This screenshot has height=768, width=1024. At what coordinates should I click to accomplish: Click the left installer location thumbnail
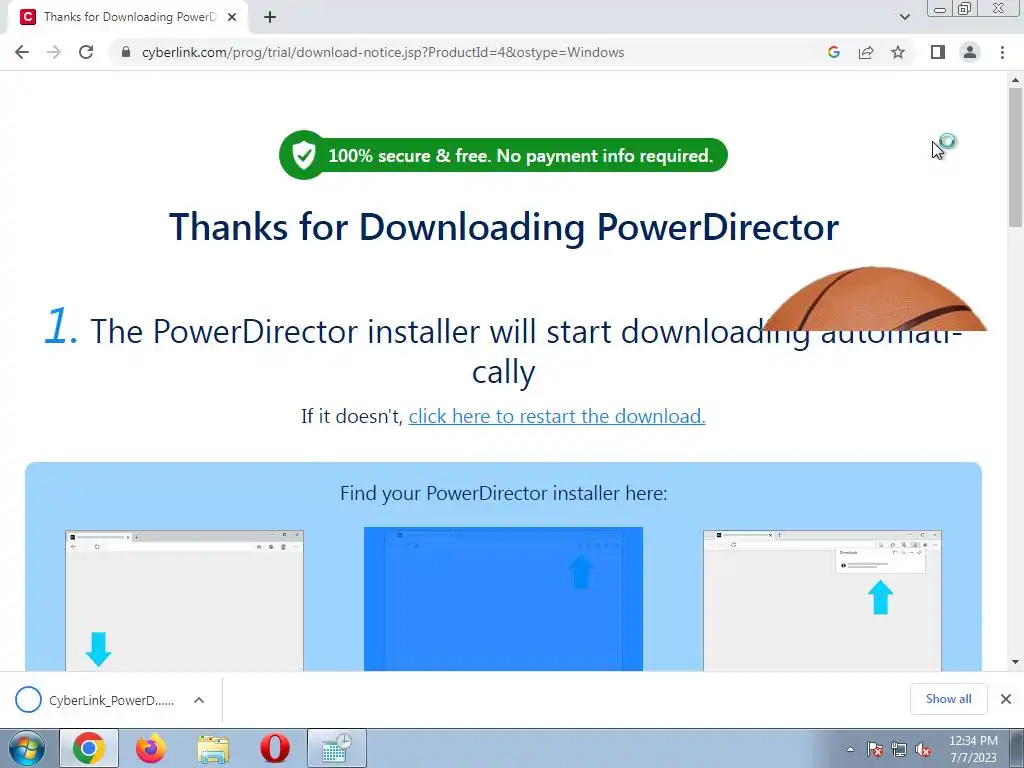(x=184, y=601)
